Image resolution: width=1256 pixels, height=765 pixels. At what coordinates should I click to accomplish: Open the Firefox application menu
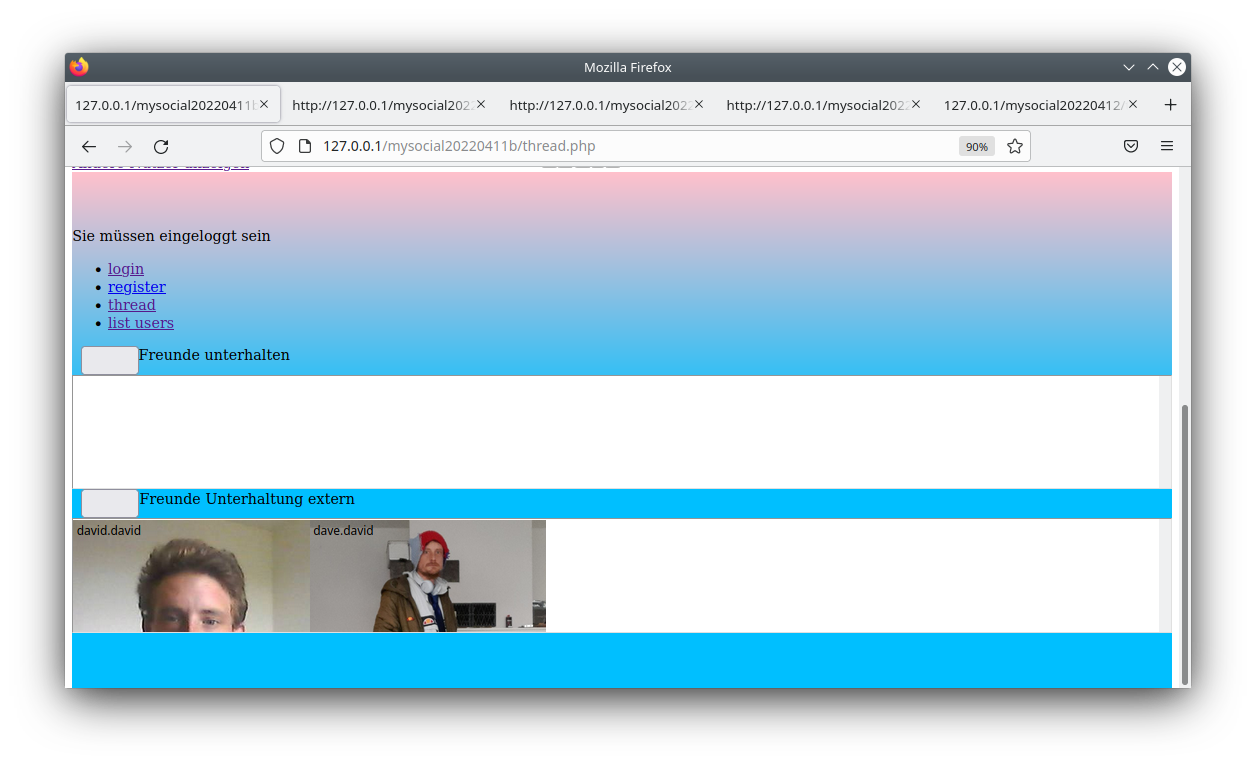[x=1166, y=146]
